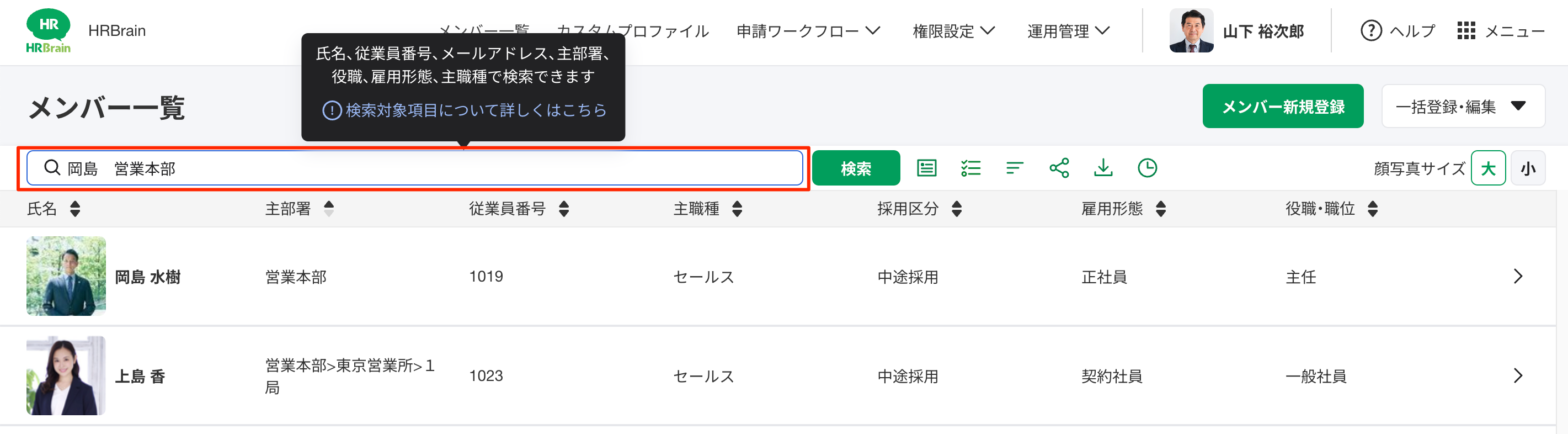1568x434 pixels.
Task: Open the 運用管理 menu
Action: (1068, 31)
